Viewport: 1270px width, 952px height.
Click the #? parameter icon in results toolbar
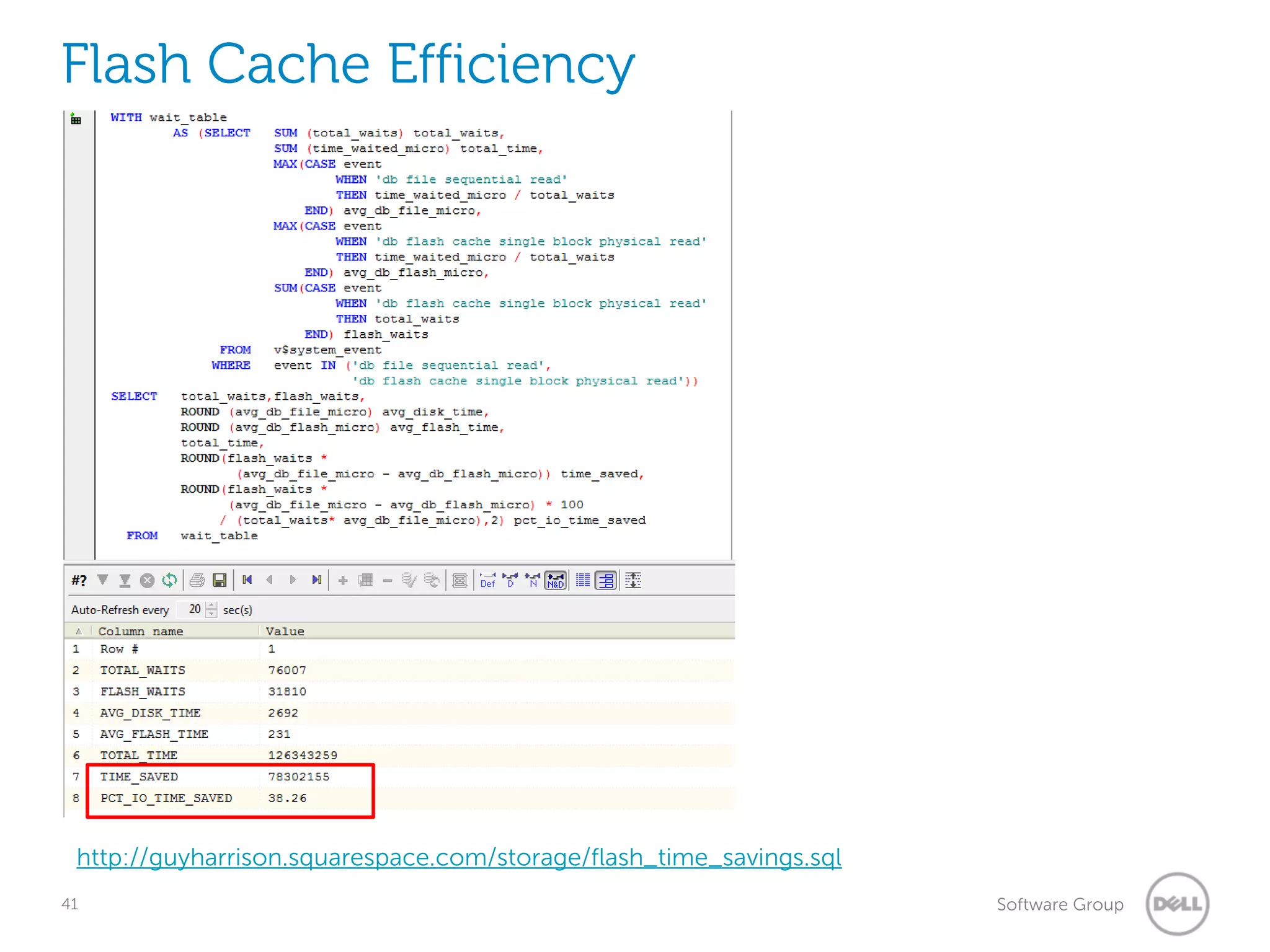pos(79,581)
